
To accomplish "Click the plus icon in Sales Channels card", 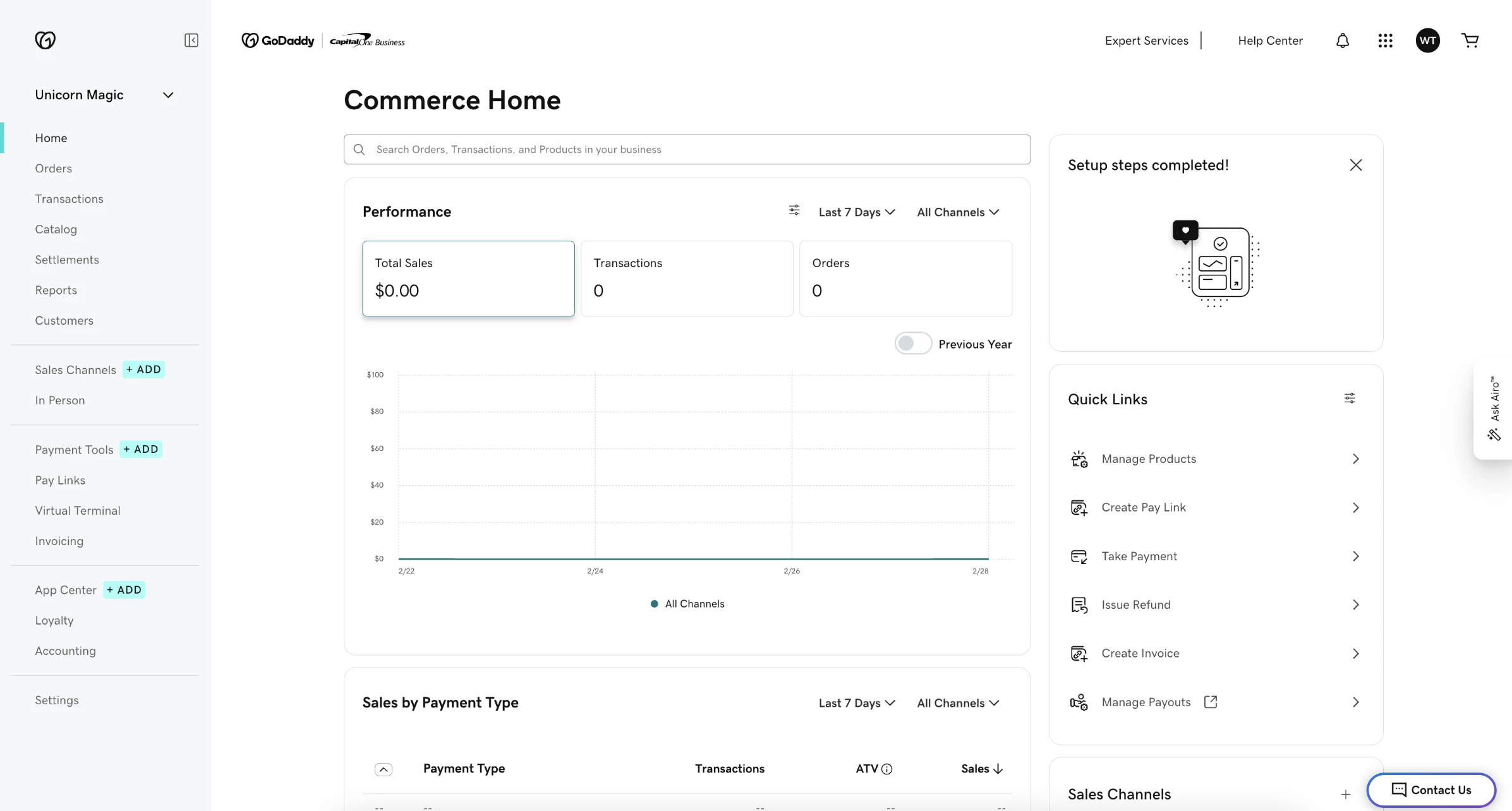I will pos(1346,794).
